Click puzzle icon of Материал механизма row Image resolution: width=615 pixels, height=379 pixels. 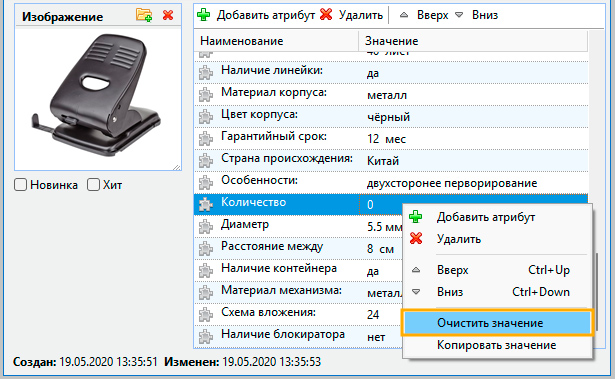(206, 293)
